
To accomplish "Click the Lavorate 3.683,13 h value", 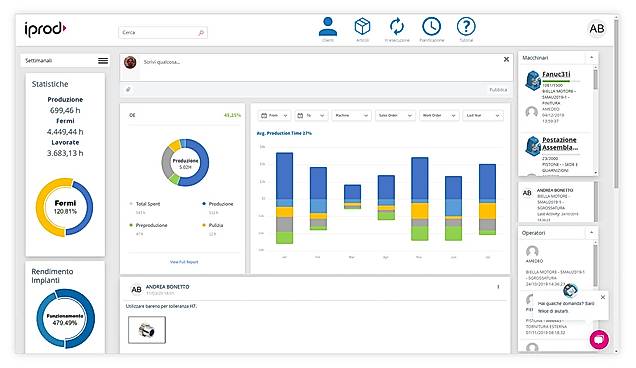I will (65, 153).
